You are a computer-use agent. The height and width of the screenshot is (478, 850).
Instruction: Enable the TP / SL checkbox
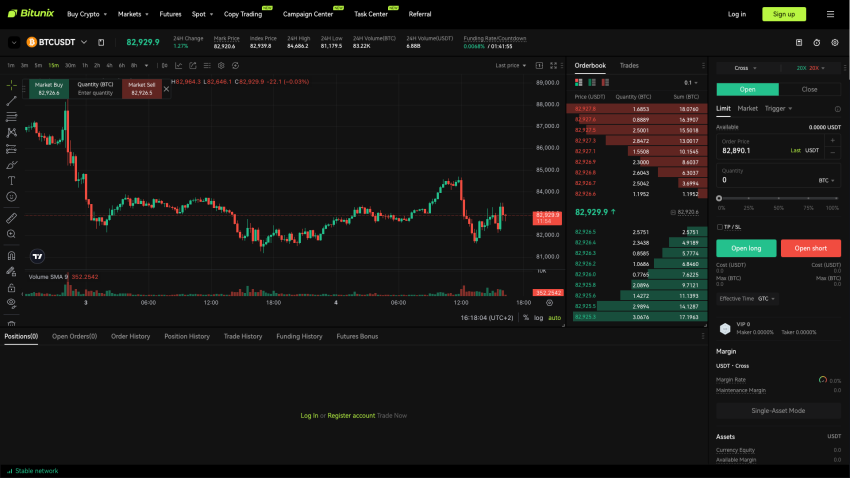[x=719, y=227]
